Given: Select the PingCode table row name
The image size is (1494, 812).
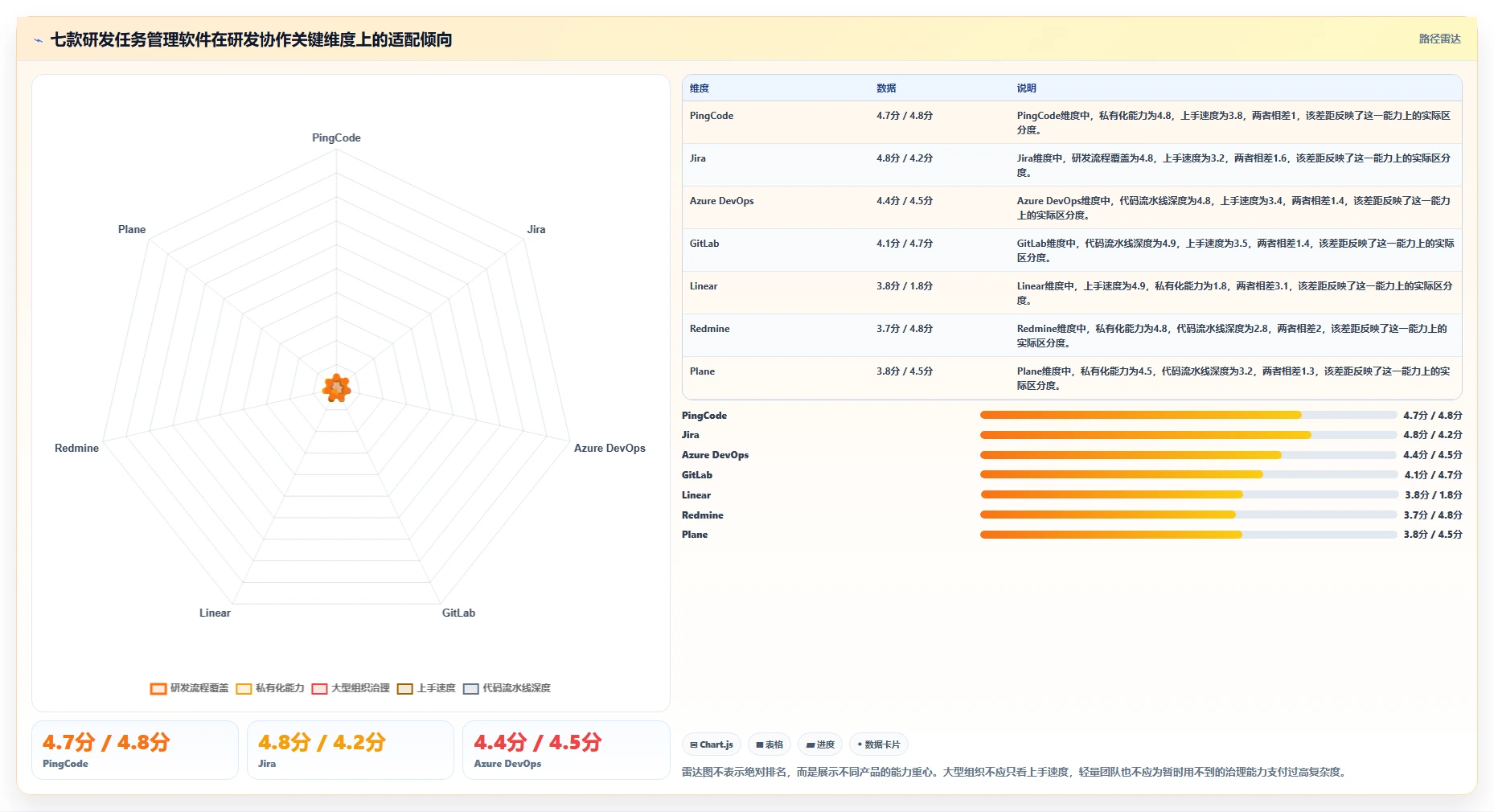Looking at the screenshot, I should [712, 116].
